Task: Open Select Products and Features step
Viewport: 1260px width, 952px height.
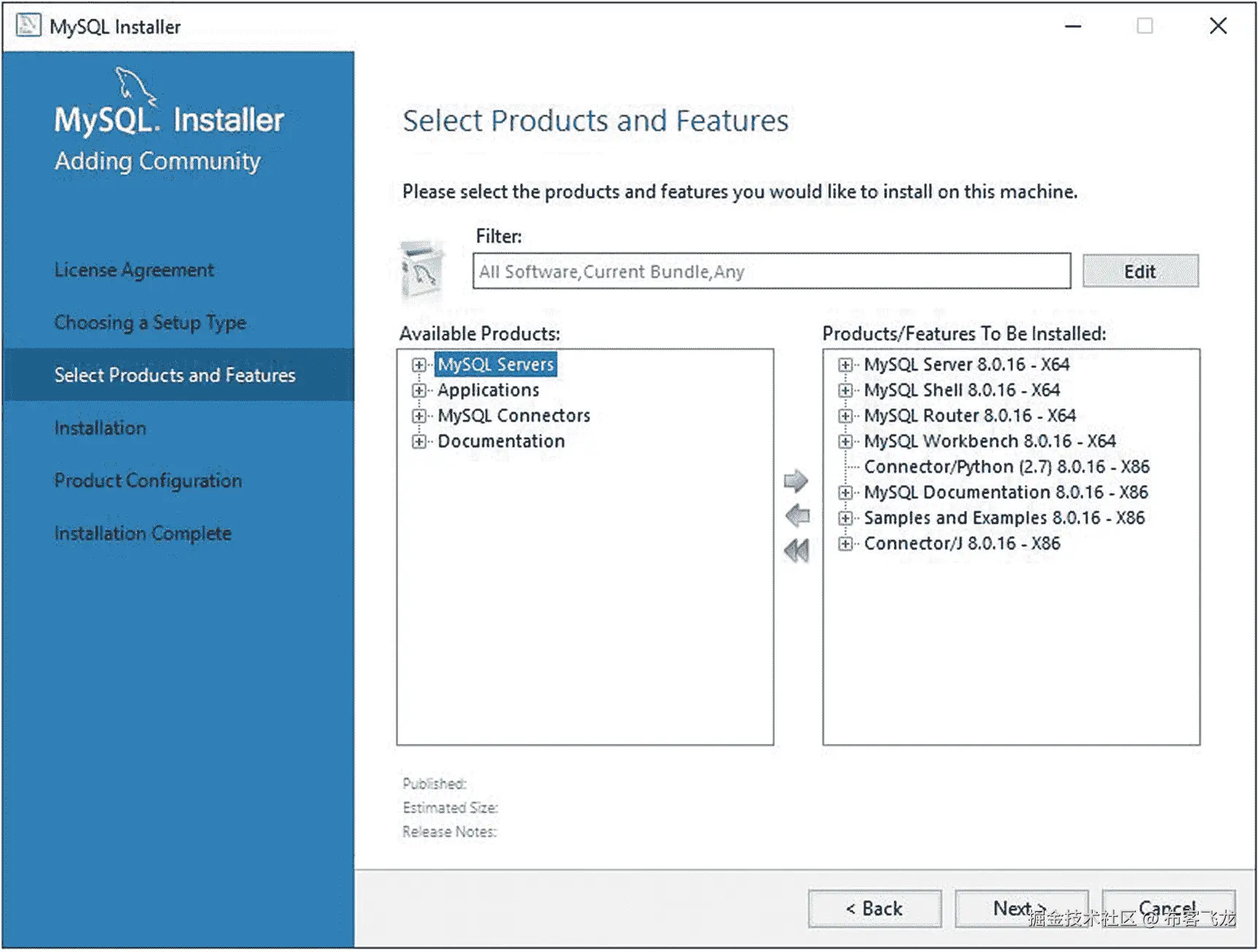Action: click(x=179, y=375)
